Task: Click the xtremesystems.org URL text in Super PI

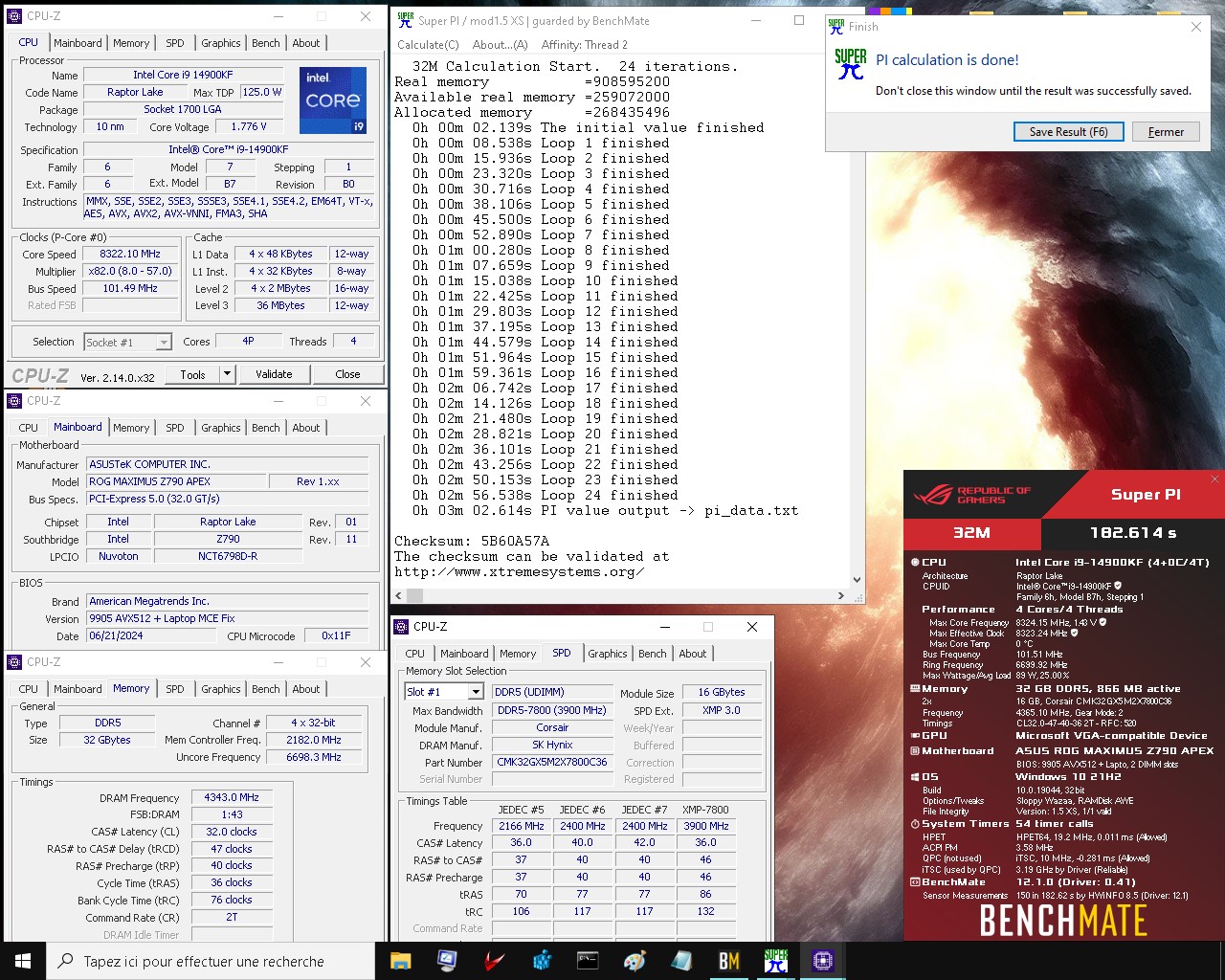Action: (520, 572)
